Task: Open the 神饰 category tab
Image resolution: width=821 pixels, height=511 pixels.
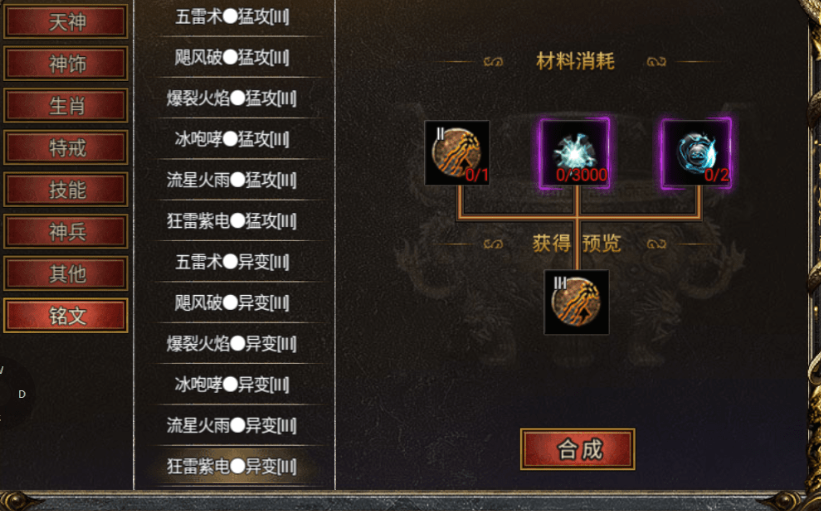Action: tap(66, 63)
